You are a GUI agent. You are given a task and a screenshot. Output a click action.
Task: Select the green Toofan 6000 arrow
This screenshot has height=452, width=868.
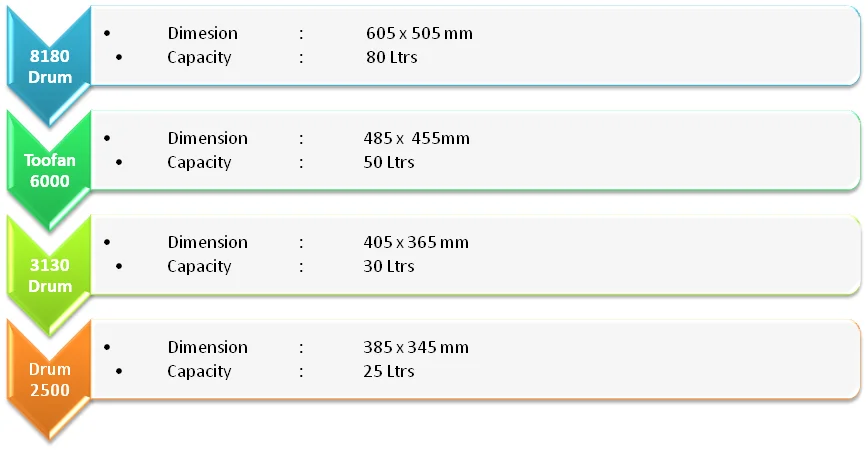[50, 170]
